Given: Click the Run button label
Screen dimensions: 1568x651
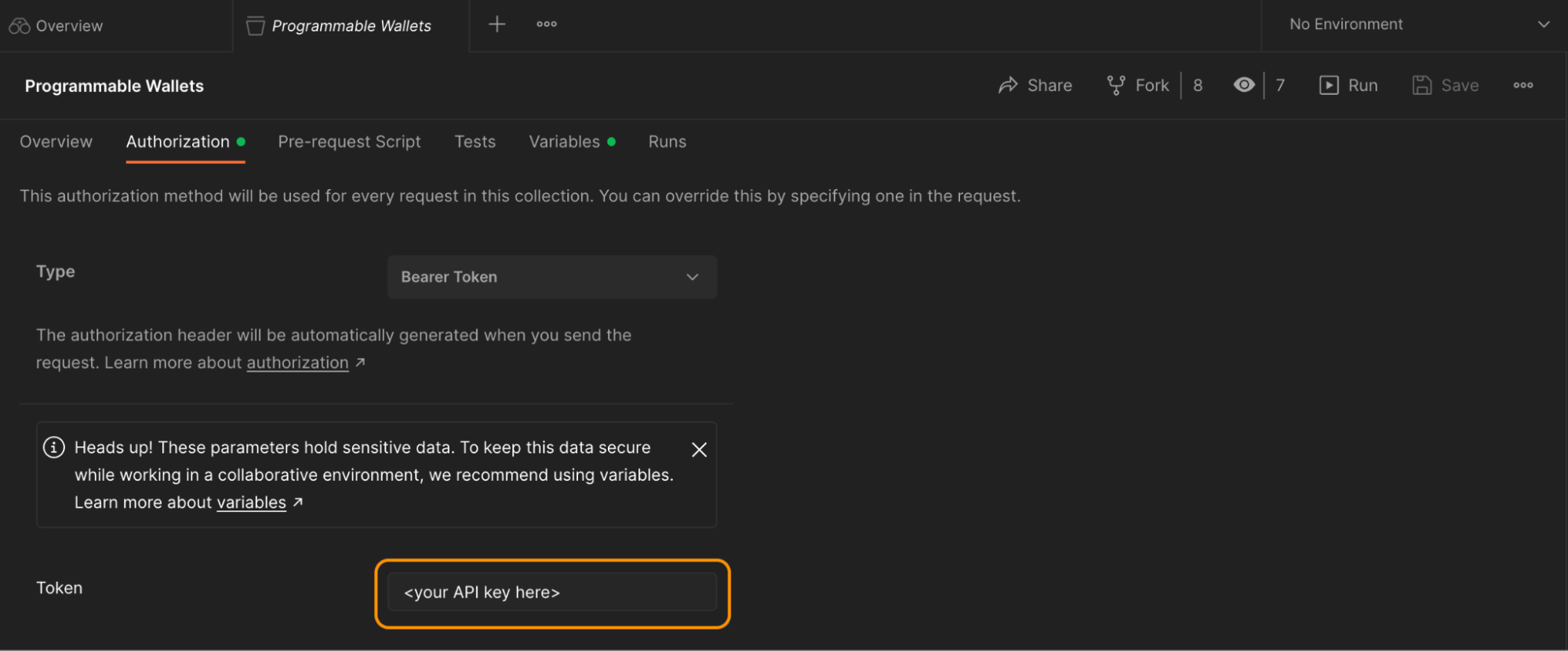Looking at the screenshot, I should [x=1362, y=85].
